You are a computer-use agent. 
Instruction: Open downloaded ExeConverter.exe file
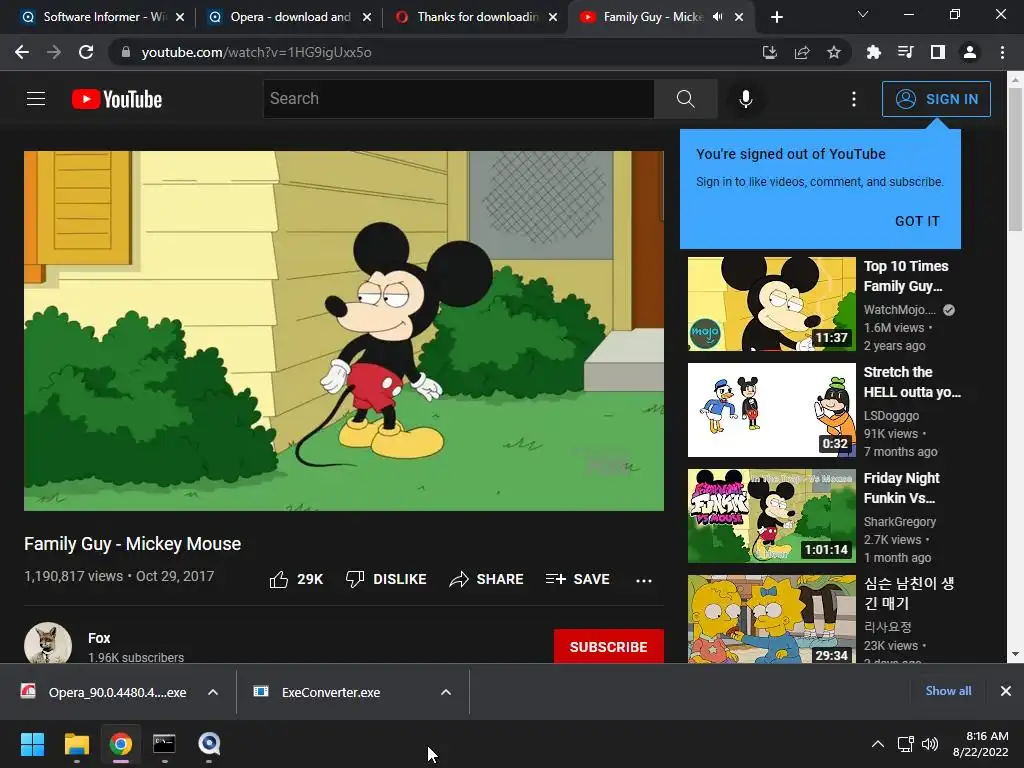[317, 692]
